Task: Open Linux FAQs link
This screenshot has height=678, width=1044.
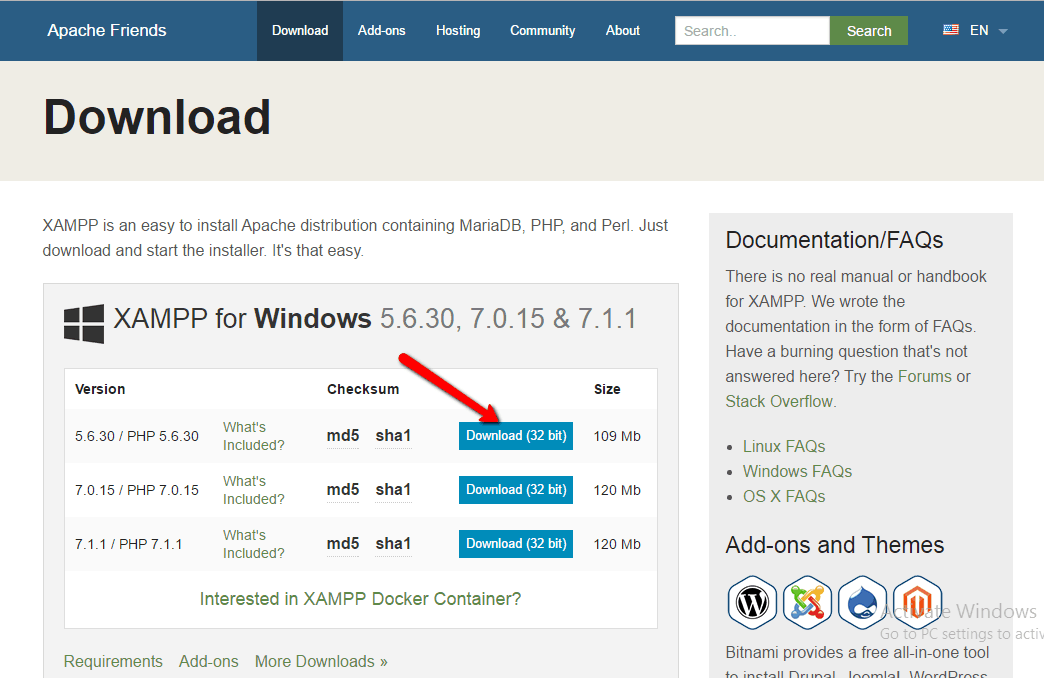Action: coord(784,446)
